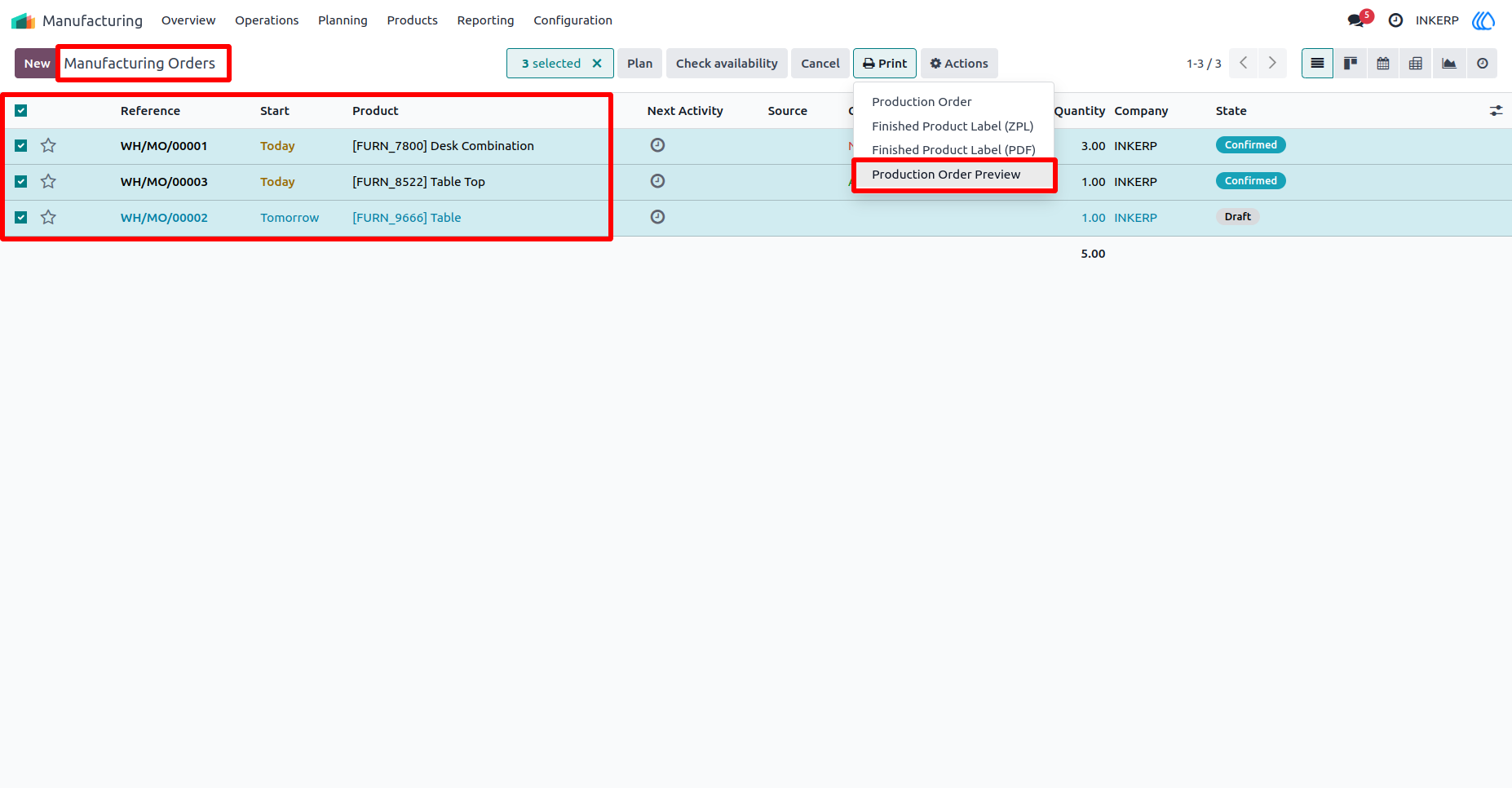Screen dimensions: 1512x788
Task: Create a New manufacturing order
Action: (x=37, y=64)
